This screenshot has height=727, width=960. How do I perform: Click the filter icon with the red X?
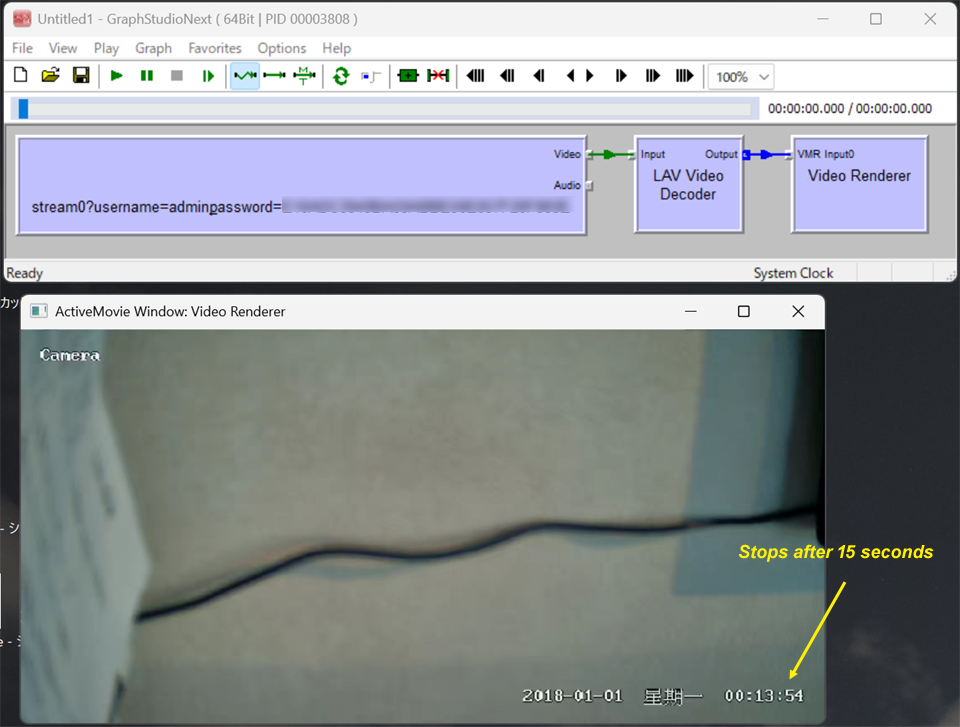tap(438, 76)
